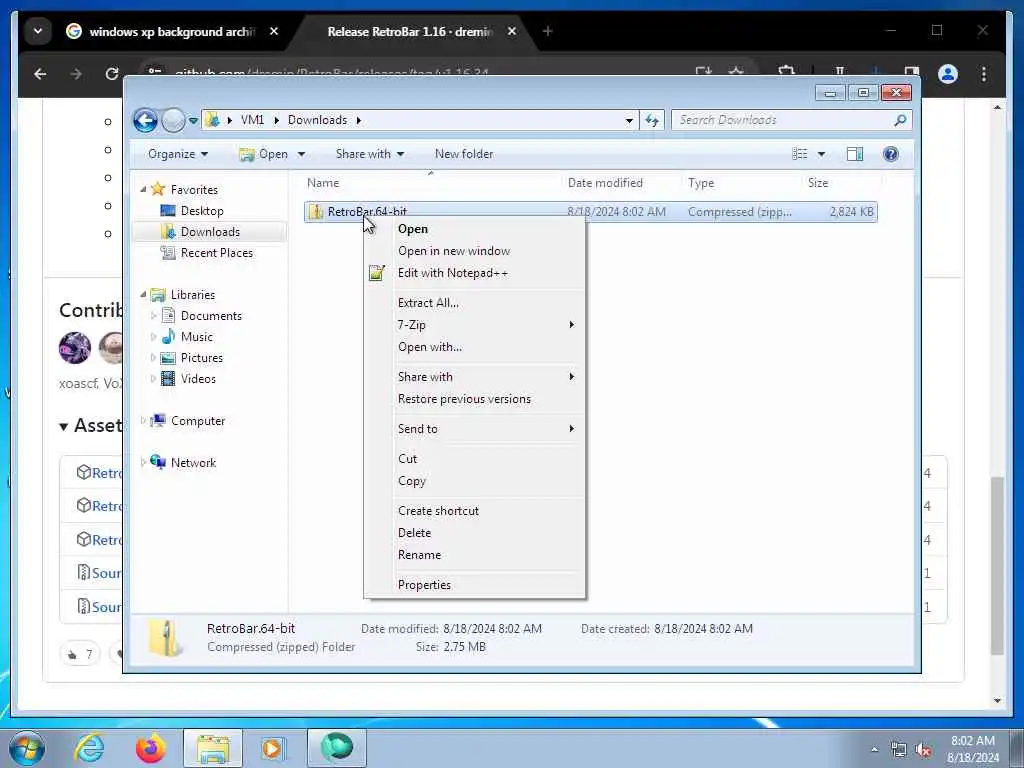Open the Videos library
The height and width of the screenshot is (768, 1024).
click(x=198, y=379)
